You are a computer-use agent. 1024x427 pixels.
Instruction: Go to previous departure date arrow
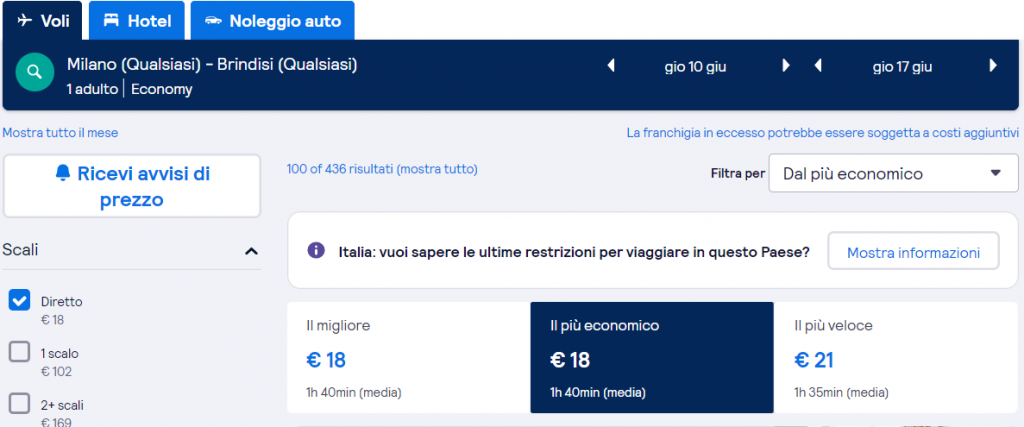(x=611, y=66)
